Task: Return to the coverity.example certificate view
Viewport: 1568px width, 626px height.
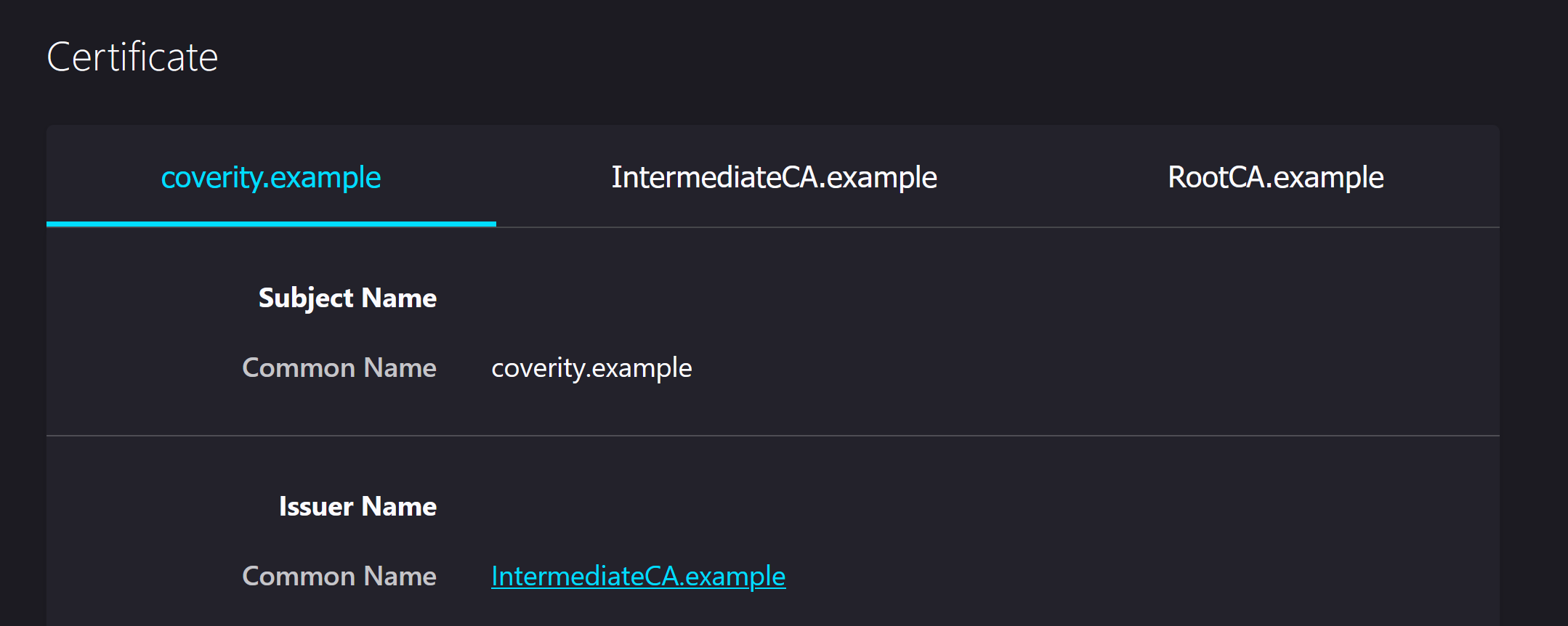Action: pos(270,176)
